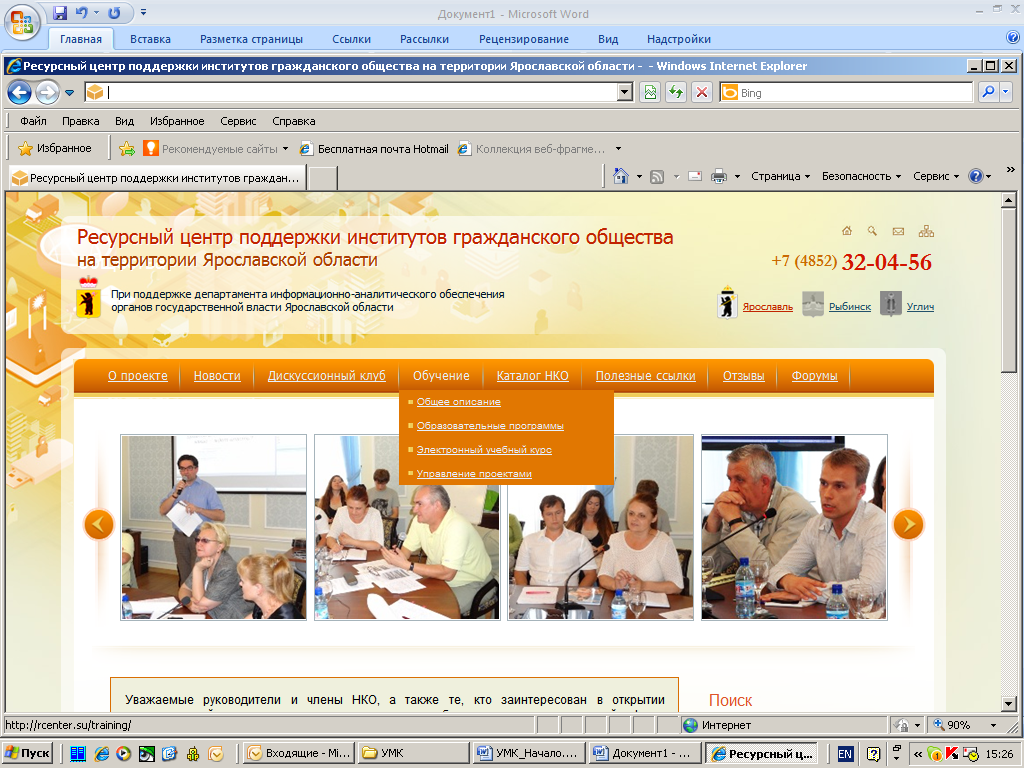Save the Word document with the floppy icon
Image resolution: width=1024 pixels, height=768 pixels.
[x=60, y=13]
